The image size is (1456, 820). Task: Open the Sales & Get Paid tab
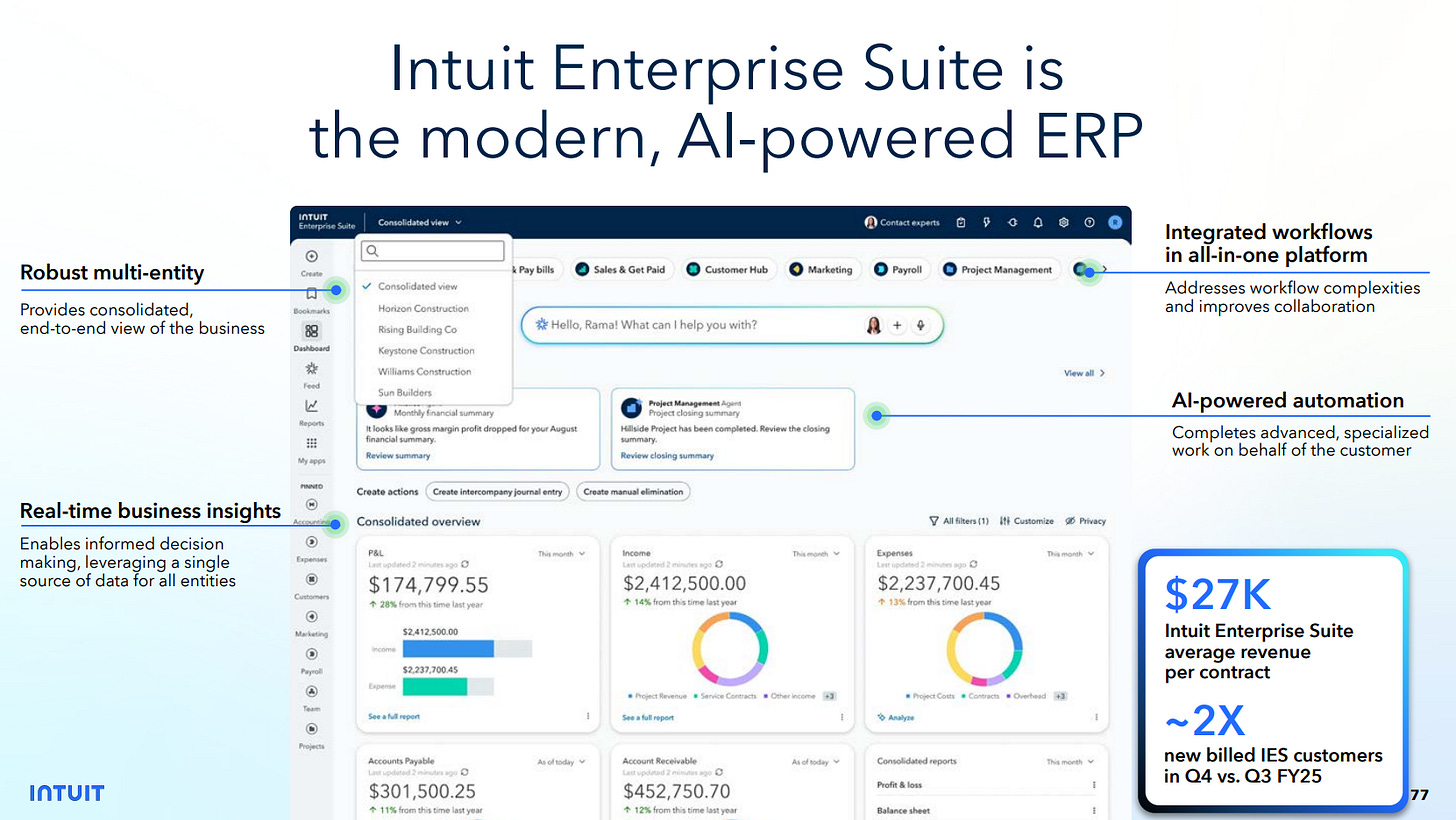pos(621,269)
